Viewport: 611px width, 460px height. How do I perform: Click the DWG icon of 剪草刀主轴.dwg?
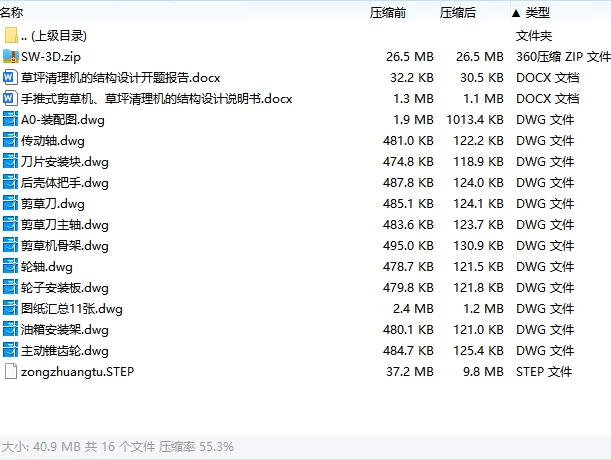click(x=10, y=225)
